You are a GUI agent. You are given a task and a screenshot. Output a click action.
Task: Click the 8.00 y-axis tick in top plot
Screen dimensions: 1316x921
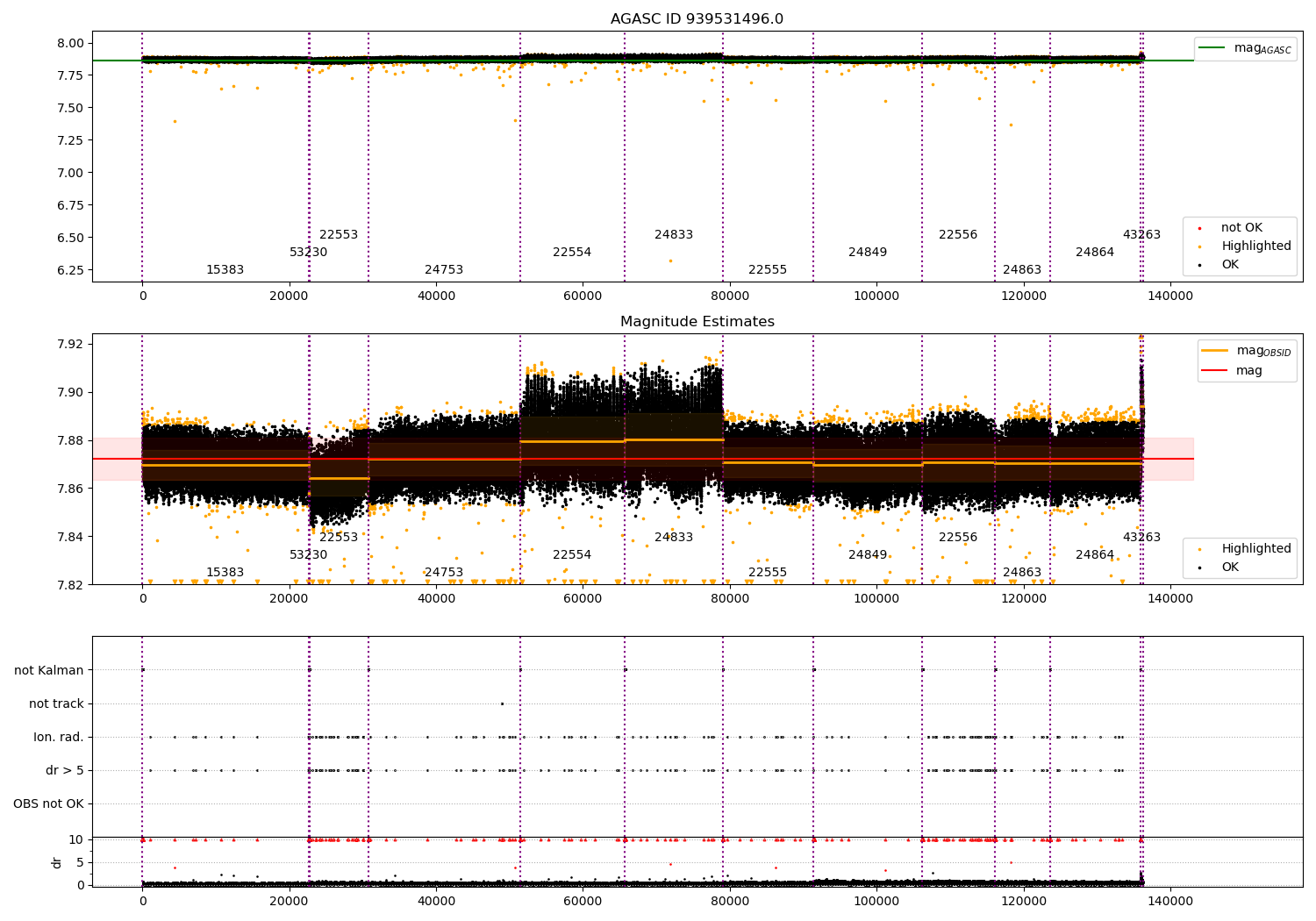click(x=71, y=43)
